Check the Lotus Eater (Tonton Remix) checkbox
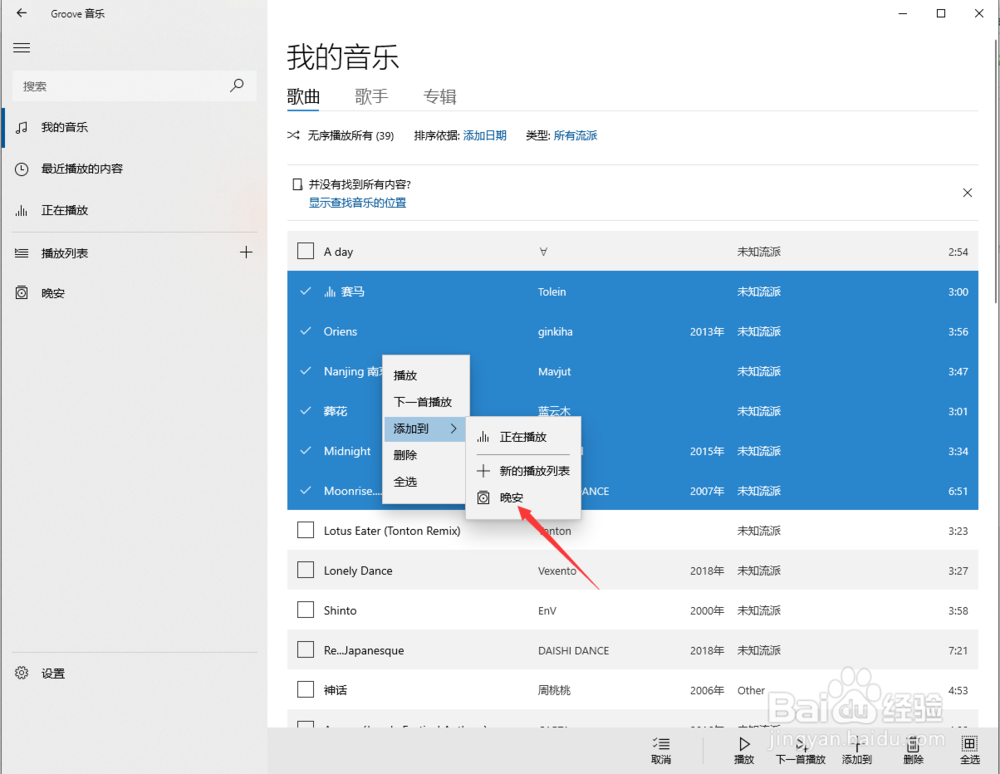The width and height of the screenshot is (1000, 774). 305,530
